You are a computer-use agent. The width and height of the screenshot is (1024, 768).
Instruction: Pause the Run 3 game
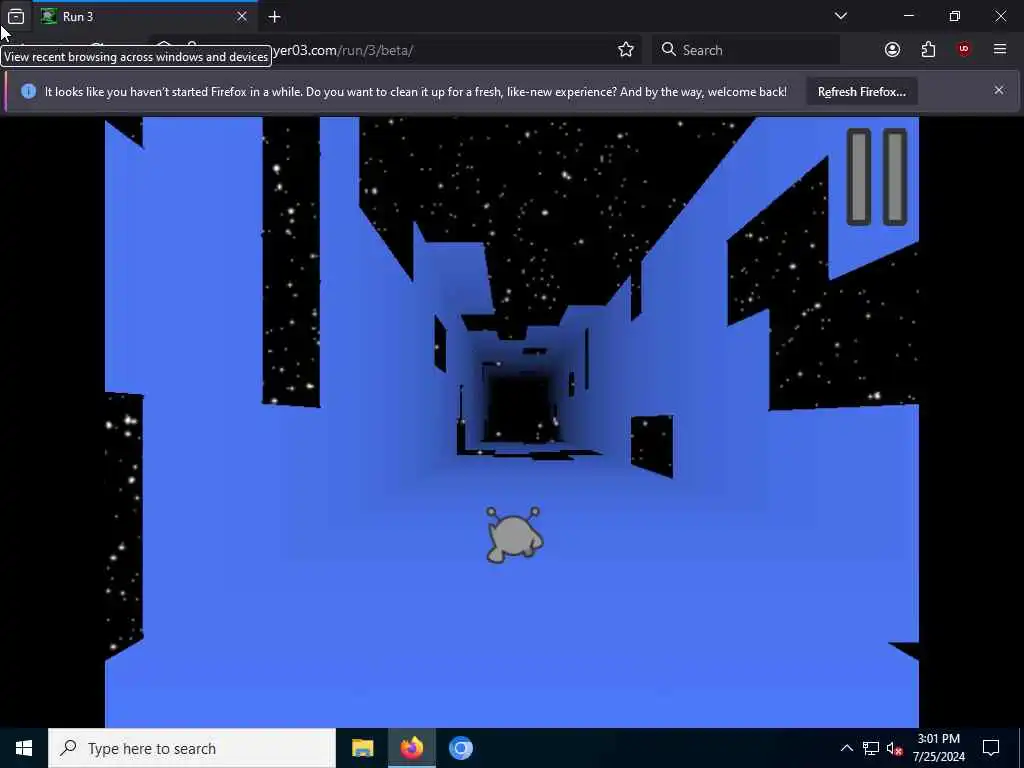pos(876,177)
